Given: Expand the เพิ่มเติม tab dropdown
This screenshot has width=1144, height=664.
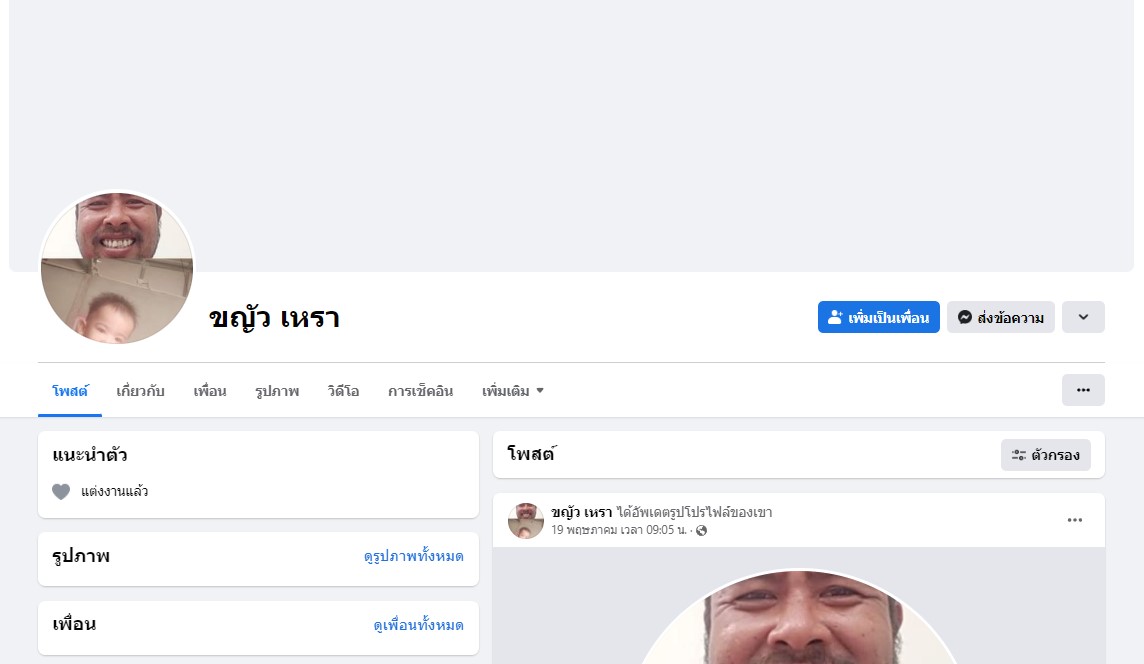Looking at the screenshot, I should click(x=512, y=391).
